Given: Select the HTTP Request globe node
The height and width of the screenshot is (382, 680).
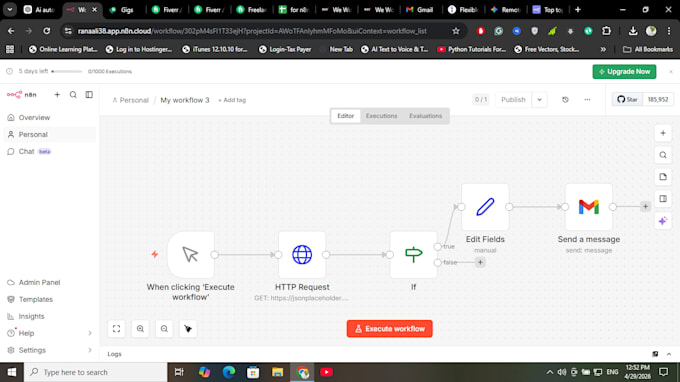Looking at the screenshot, I should click(302, 255).
